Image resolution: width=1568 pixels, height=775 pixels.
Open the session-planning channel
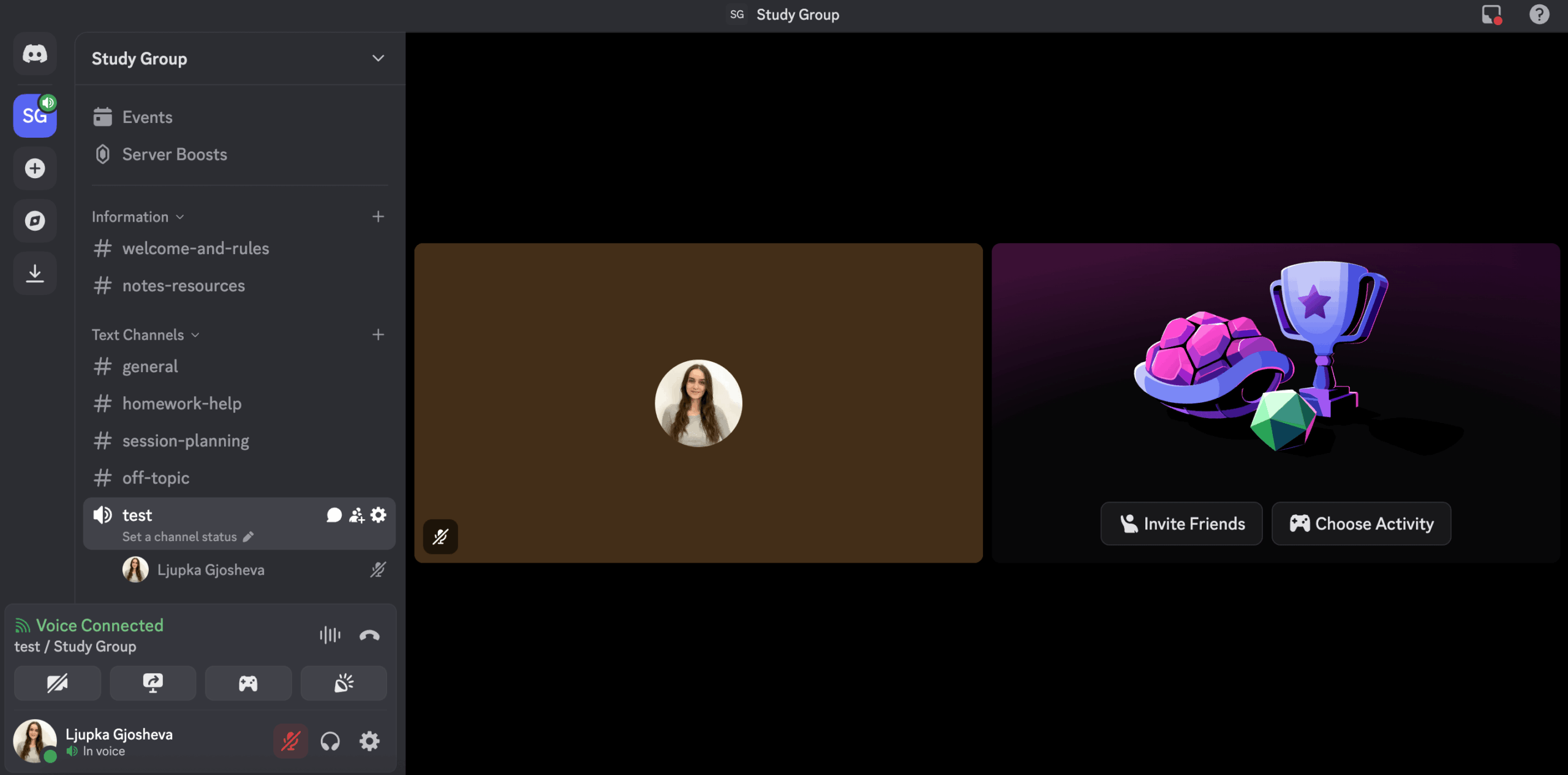coord(239,441)
